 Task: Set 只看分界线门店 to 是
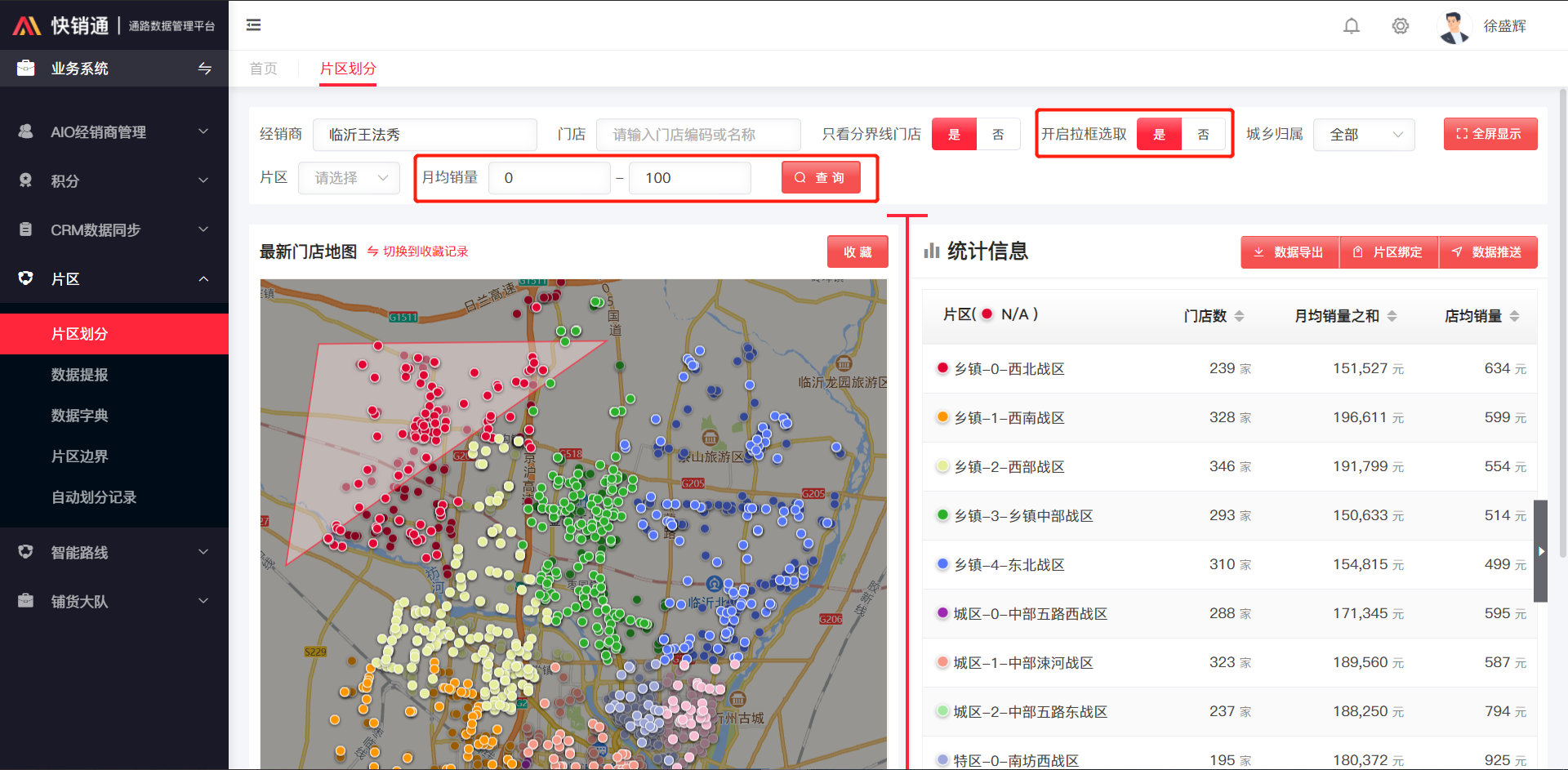coord(954,135)
